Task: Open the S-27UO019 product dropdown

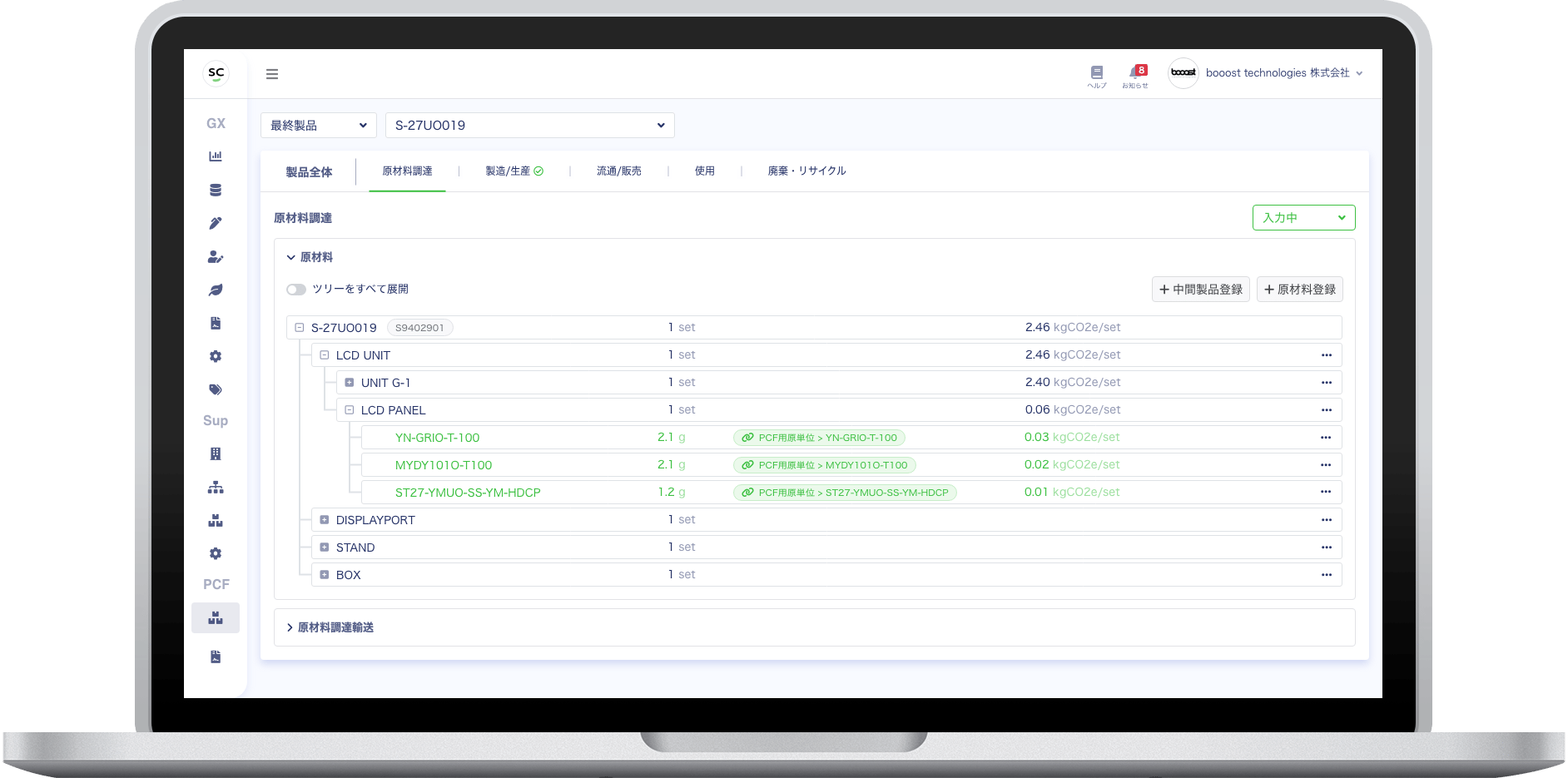Action: (529, 126)
